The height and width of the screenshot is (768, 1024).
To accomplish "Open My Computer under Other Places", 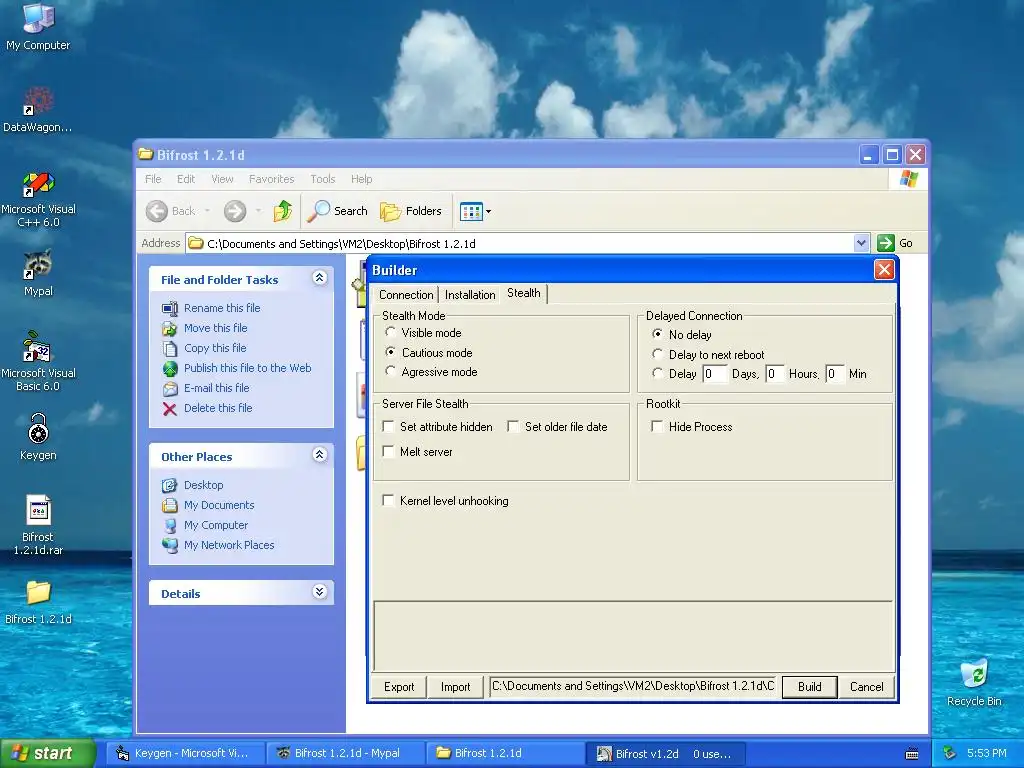I will (216, 525).
